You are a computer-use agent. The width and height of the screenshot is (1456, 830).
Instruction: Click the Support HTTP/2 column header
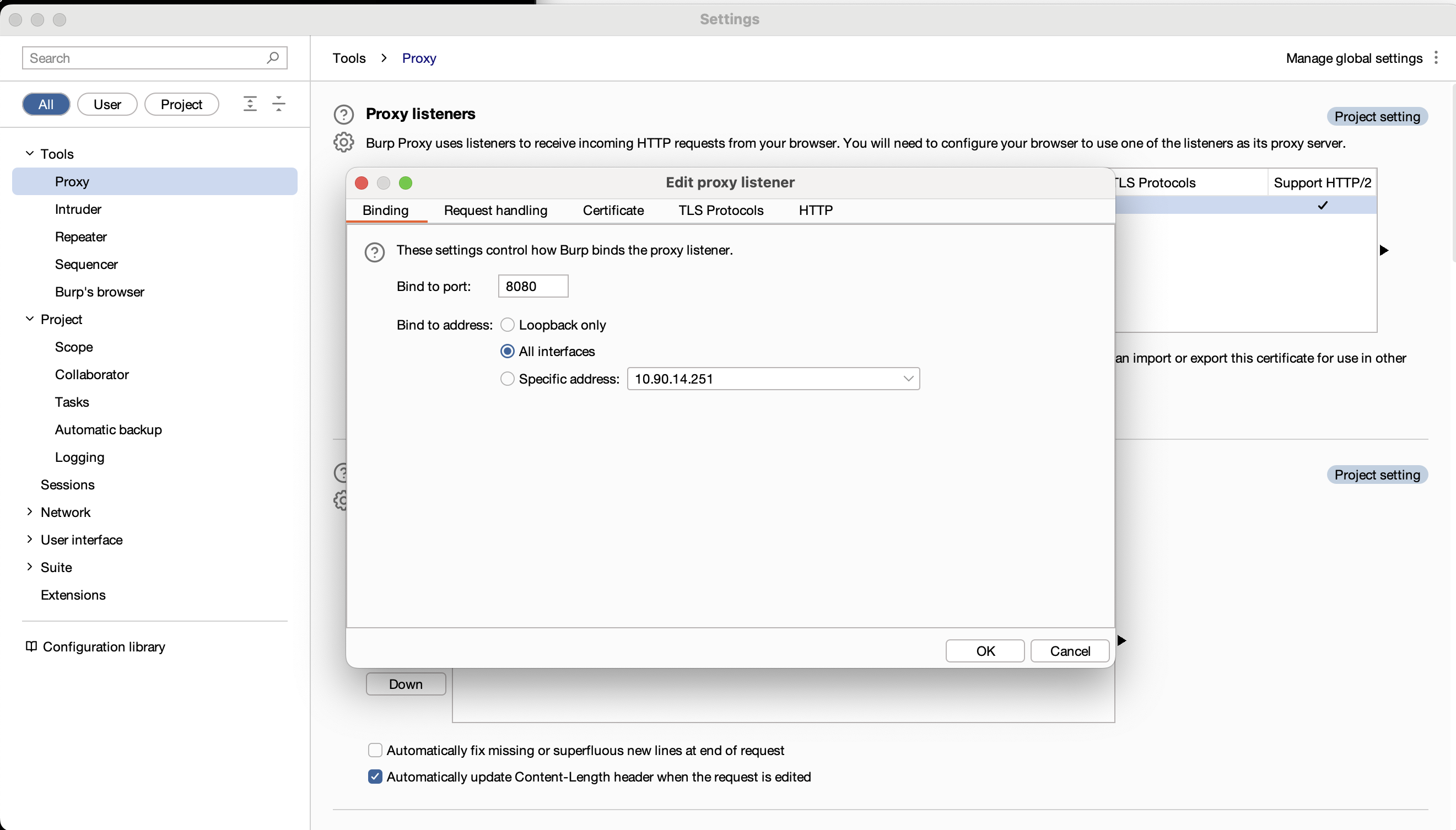pos(1322,182)
